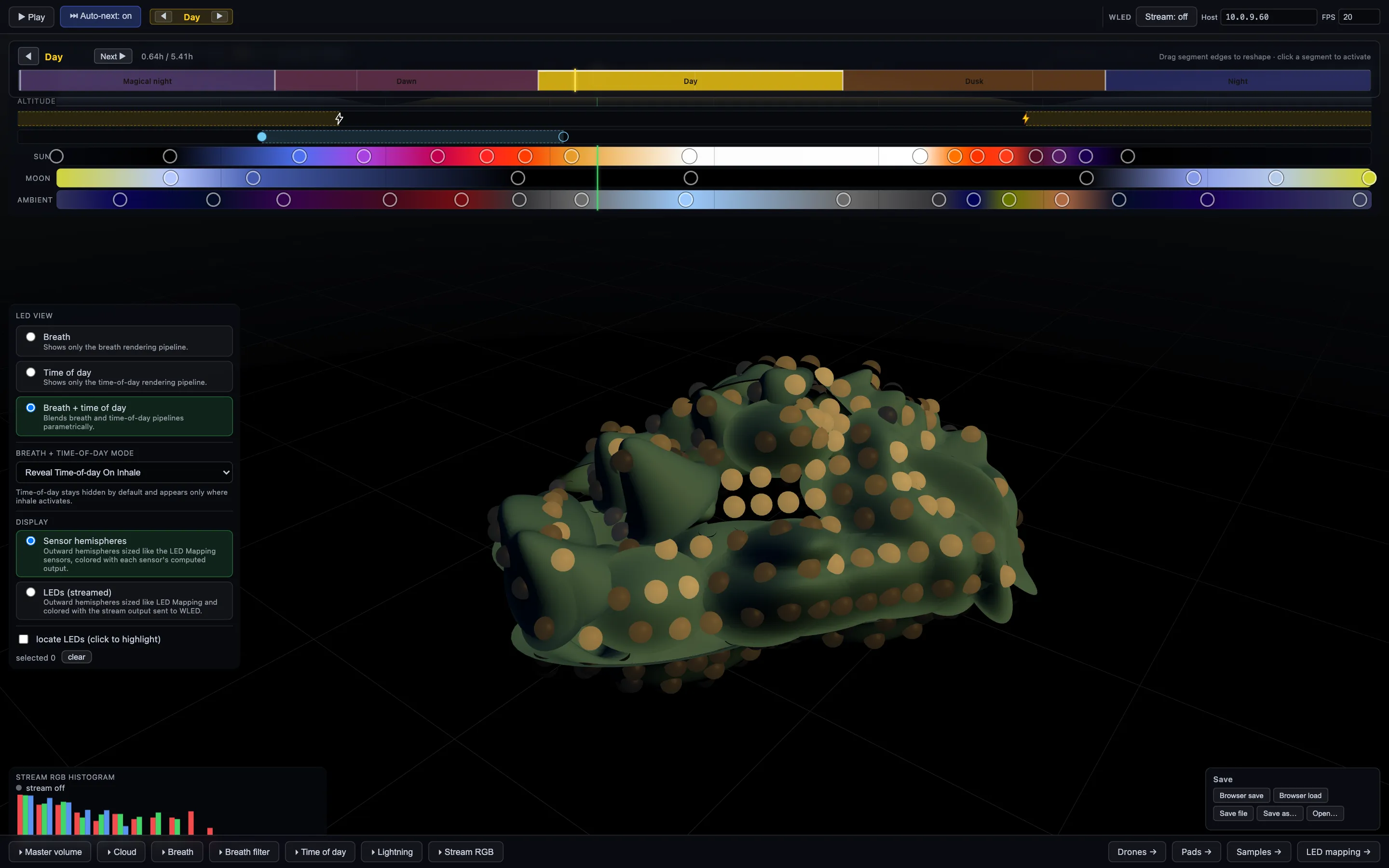Click the WLED Host address field
This screenshot has width=1389, height=868.
[1268, 17]
